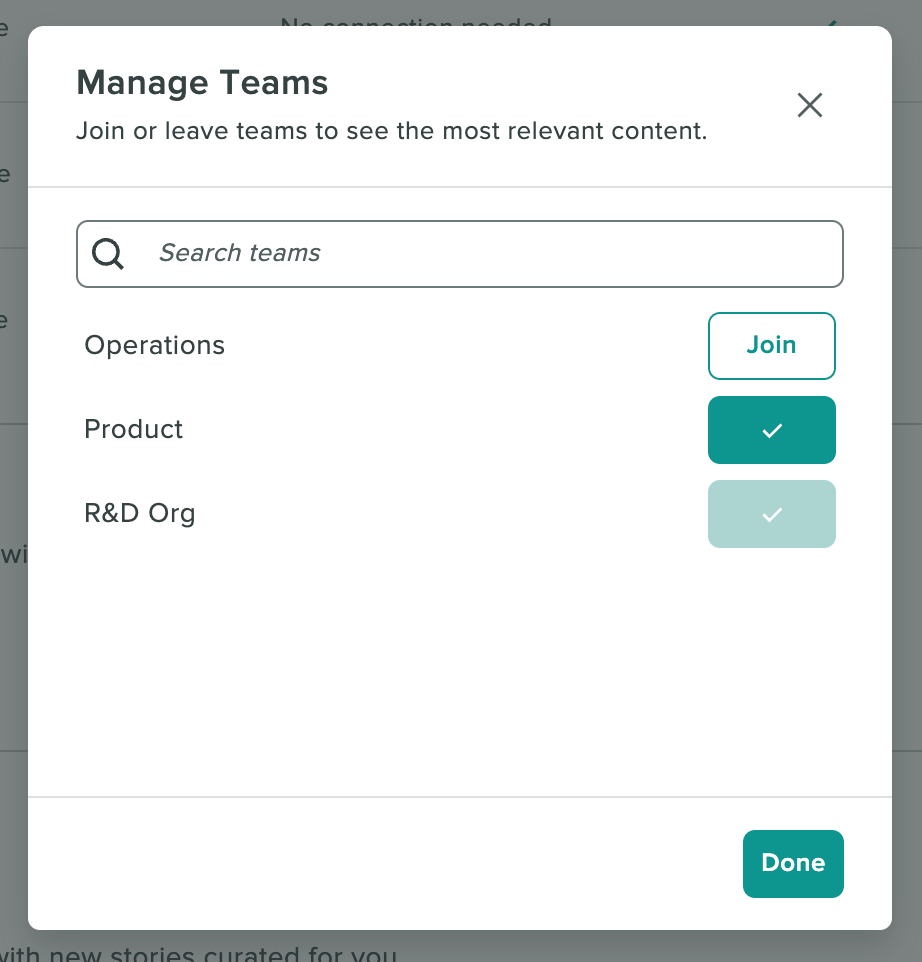The height and width of the screenshot is (962, 922).
Task: Select the R&D Org team label
Action: [139, 513]
